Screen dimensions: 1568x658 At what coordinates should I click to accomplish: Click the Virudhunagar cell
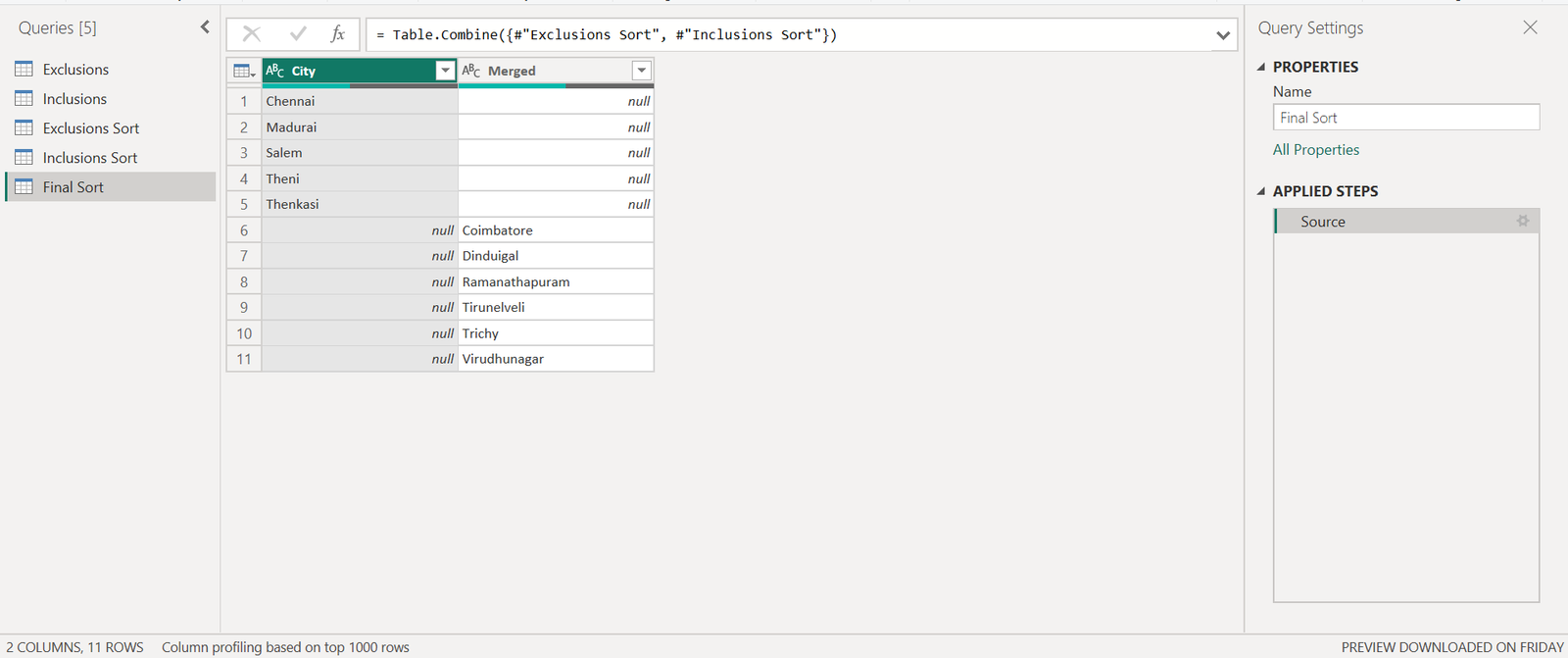point(556,359)
